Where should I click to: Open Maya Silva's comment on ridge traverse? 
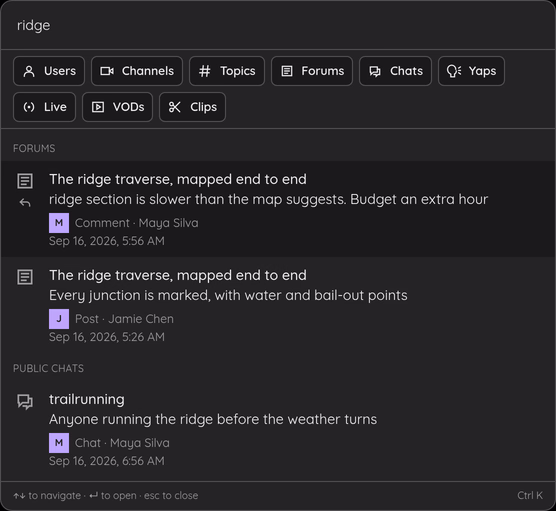pyautogui.click(x=278, y=209)
